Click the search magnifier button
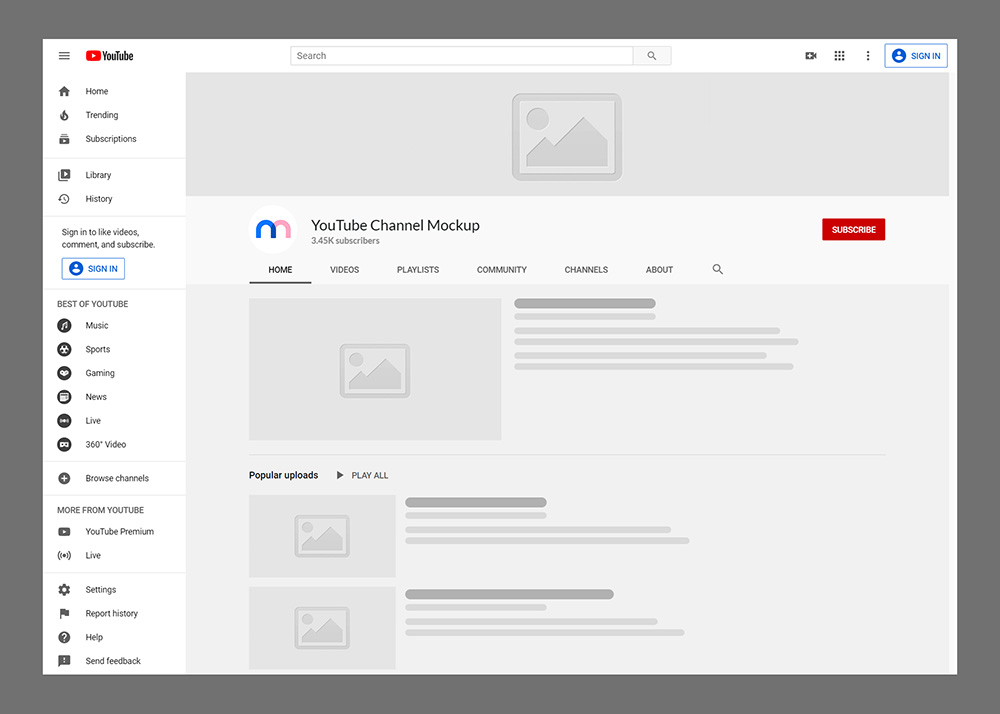The image size is (1000, 714). point(652,56)
